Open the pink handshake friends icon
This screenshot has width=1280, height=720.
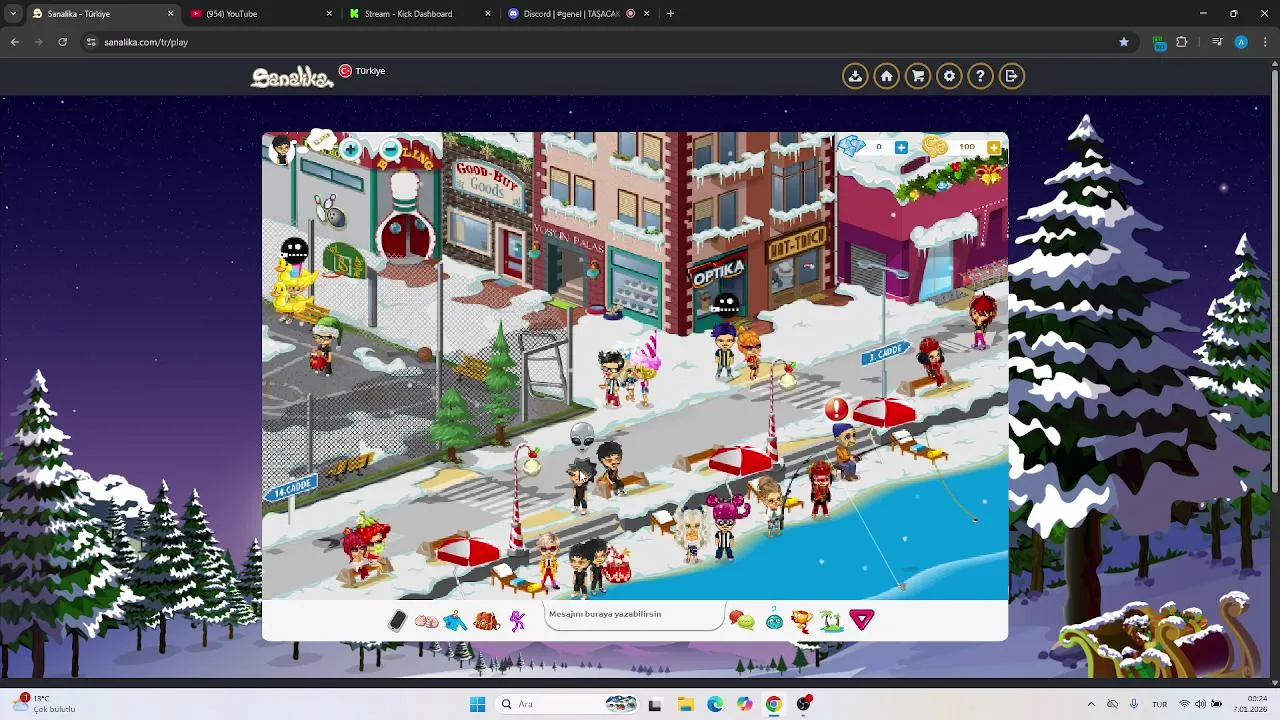[426, 621]
